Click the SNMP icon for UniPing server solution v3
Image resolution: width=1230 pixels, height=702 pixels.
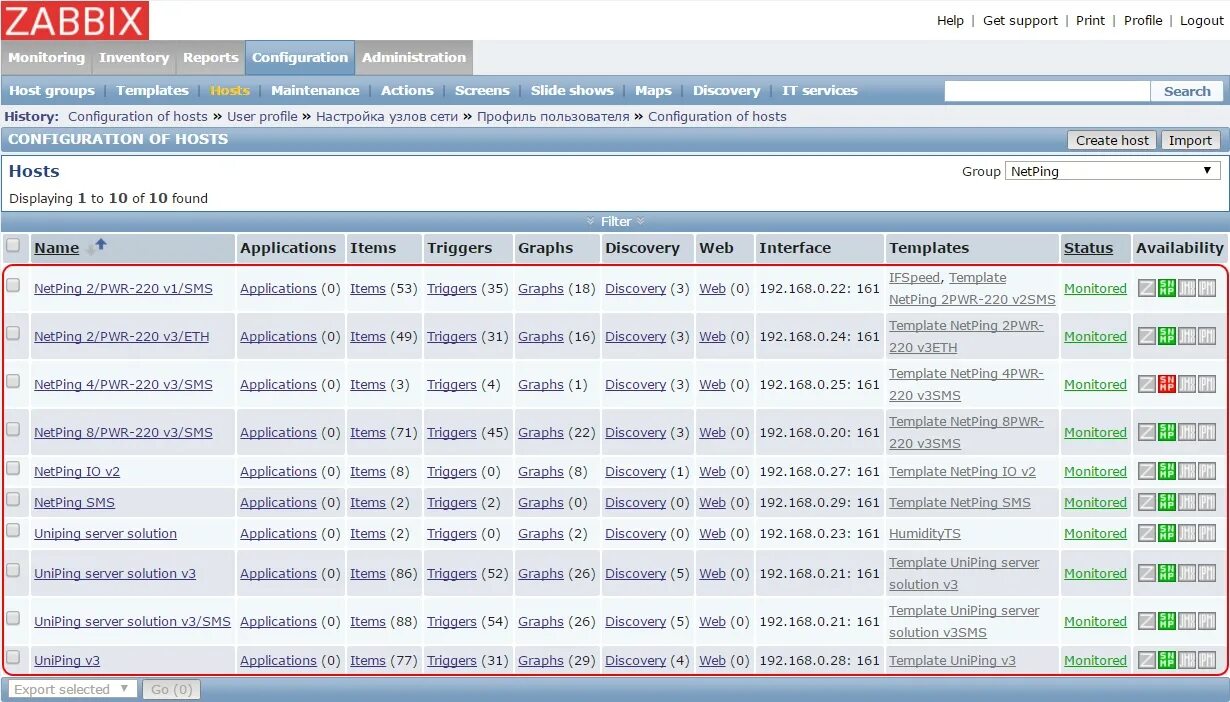1167,573
